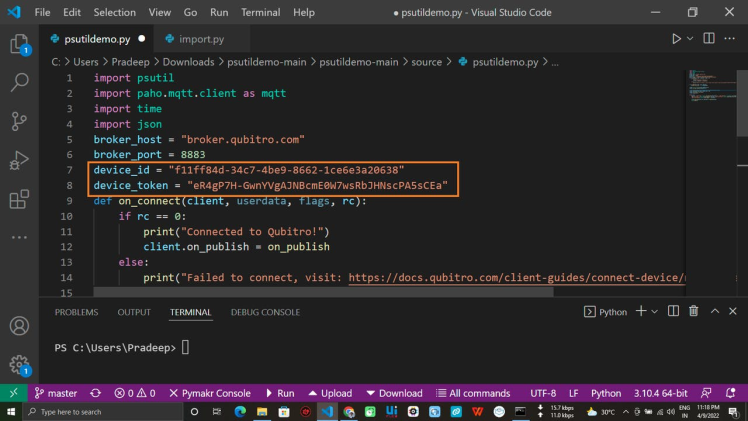This screenshot has width=748, height=421.
Task: Open the Run and Debug view
Action: pyautogui.click(x=18, y=161)
